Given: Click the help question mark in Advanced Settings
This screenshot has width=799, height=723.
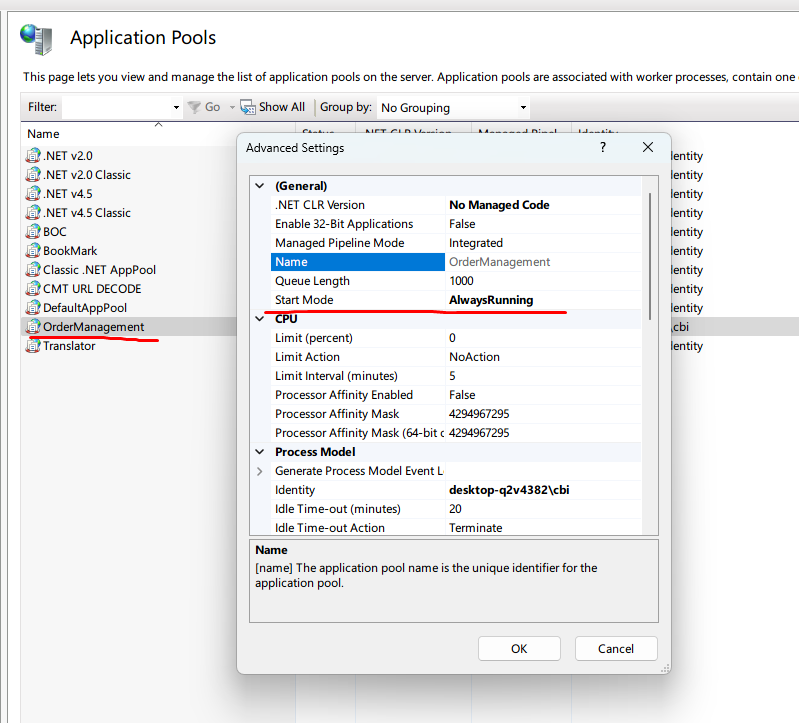Looking at the screenshot, I should (x=603, y=147).
